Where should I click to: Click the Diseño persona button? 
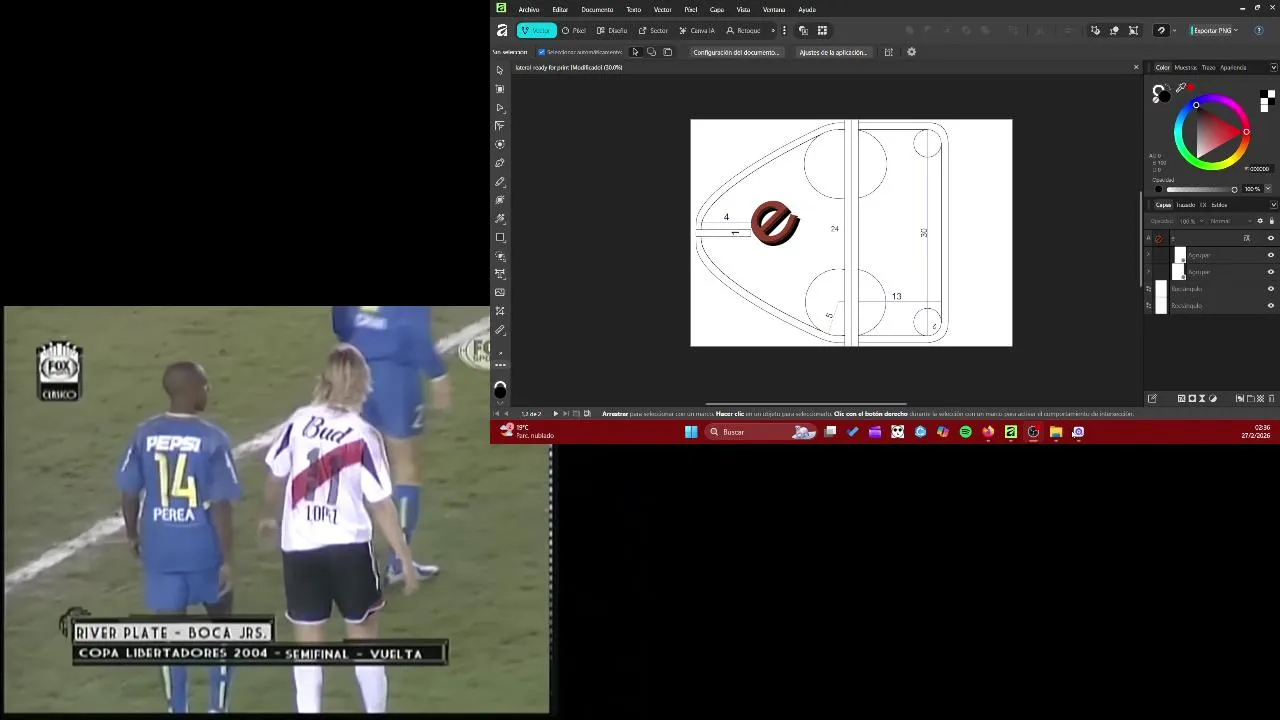pos(612,31)
